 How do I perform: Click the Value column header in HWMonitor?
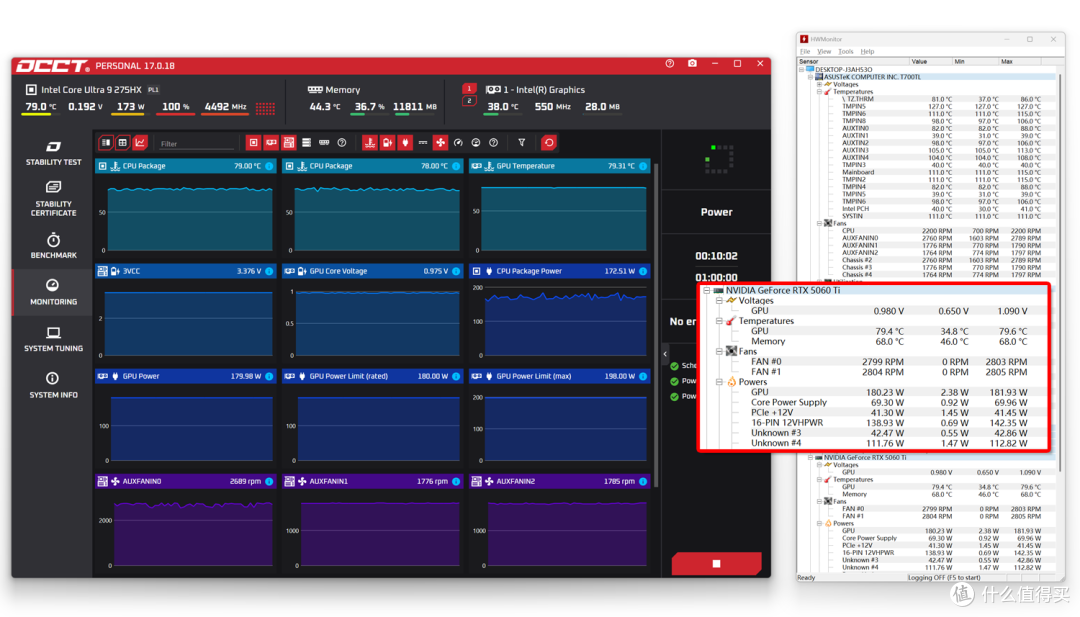coord(931,61)
